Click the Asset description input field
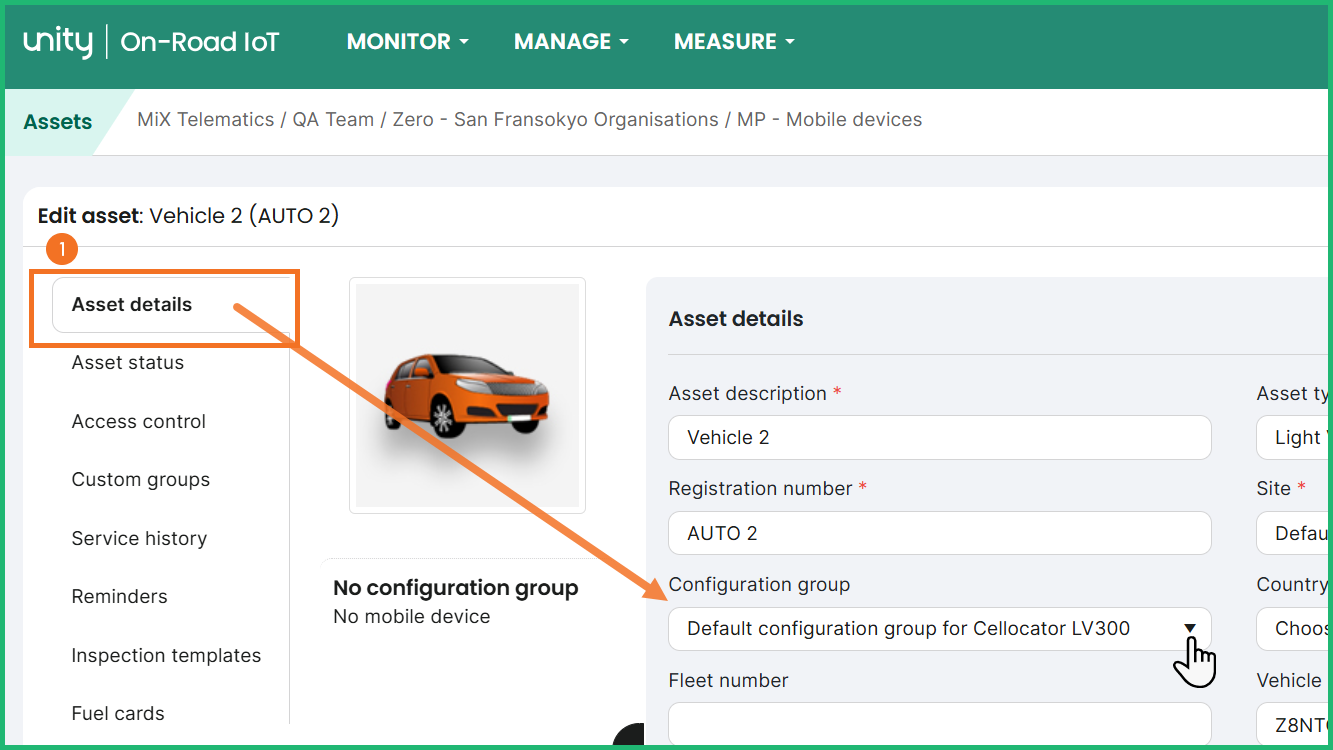The height and width of the screenshot is (750, 1333). point(939,438)
